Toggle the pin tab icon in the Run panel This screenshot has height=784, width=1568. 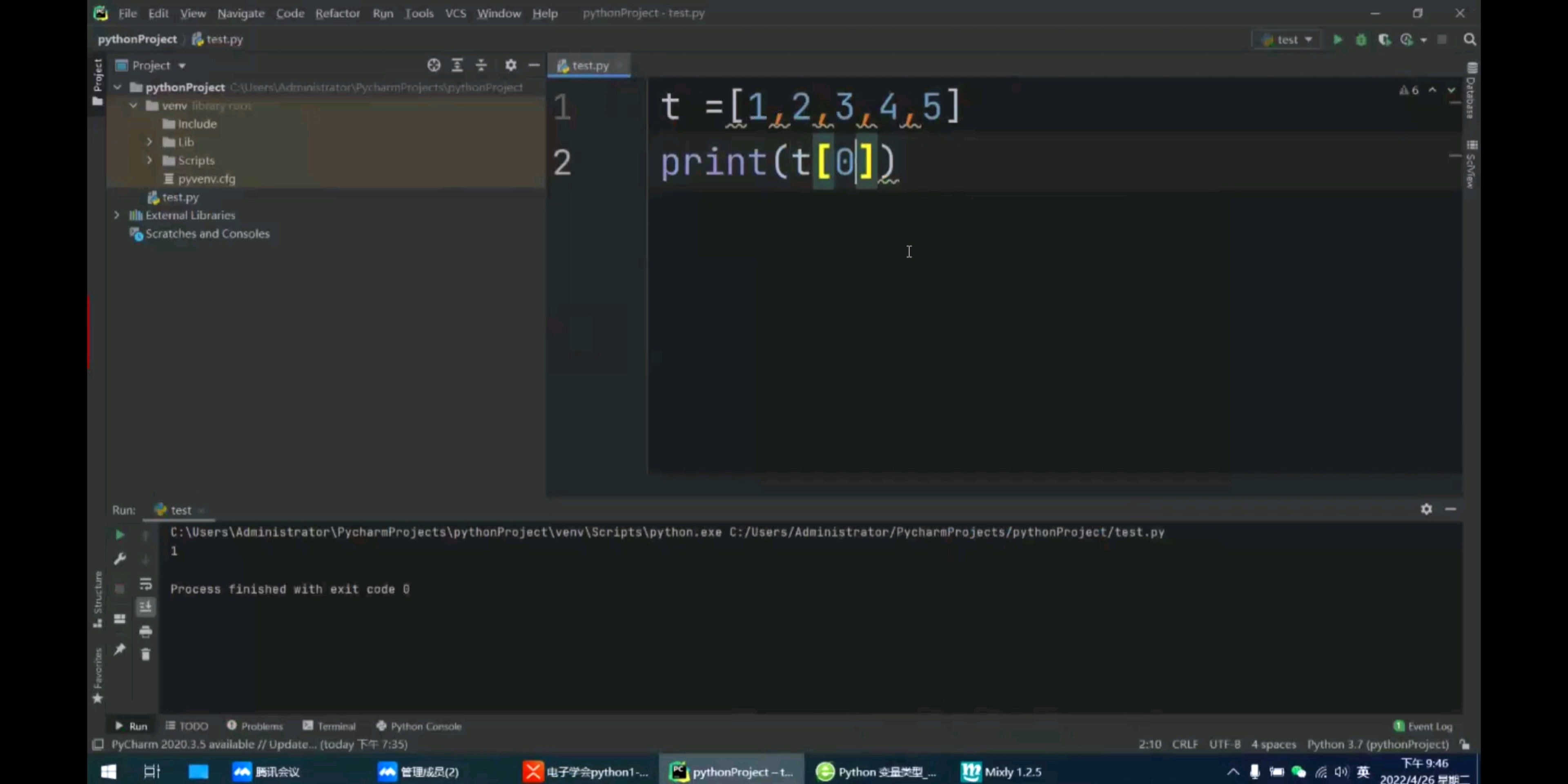pos(120,649)
